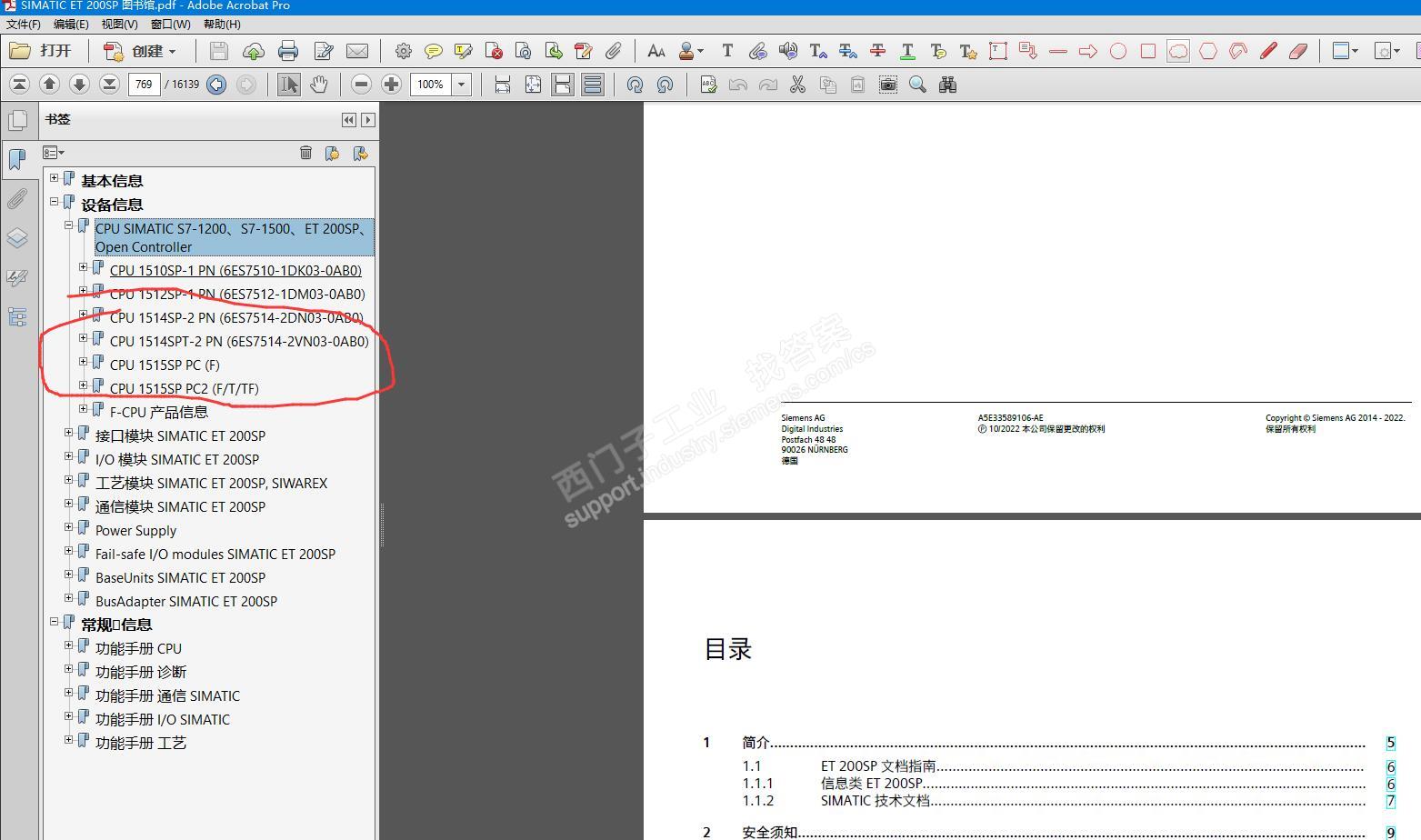Take a snapshot with the camera tool
This screenshot has width=1421, height=840.
[888, 85]
